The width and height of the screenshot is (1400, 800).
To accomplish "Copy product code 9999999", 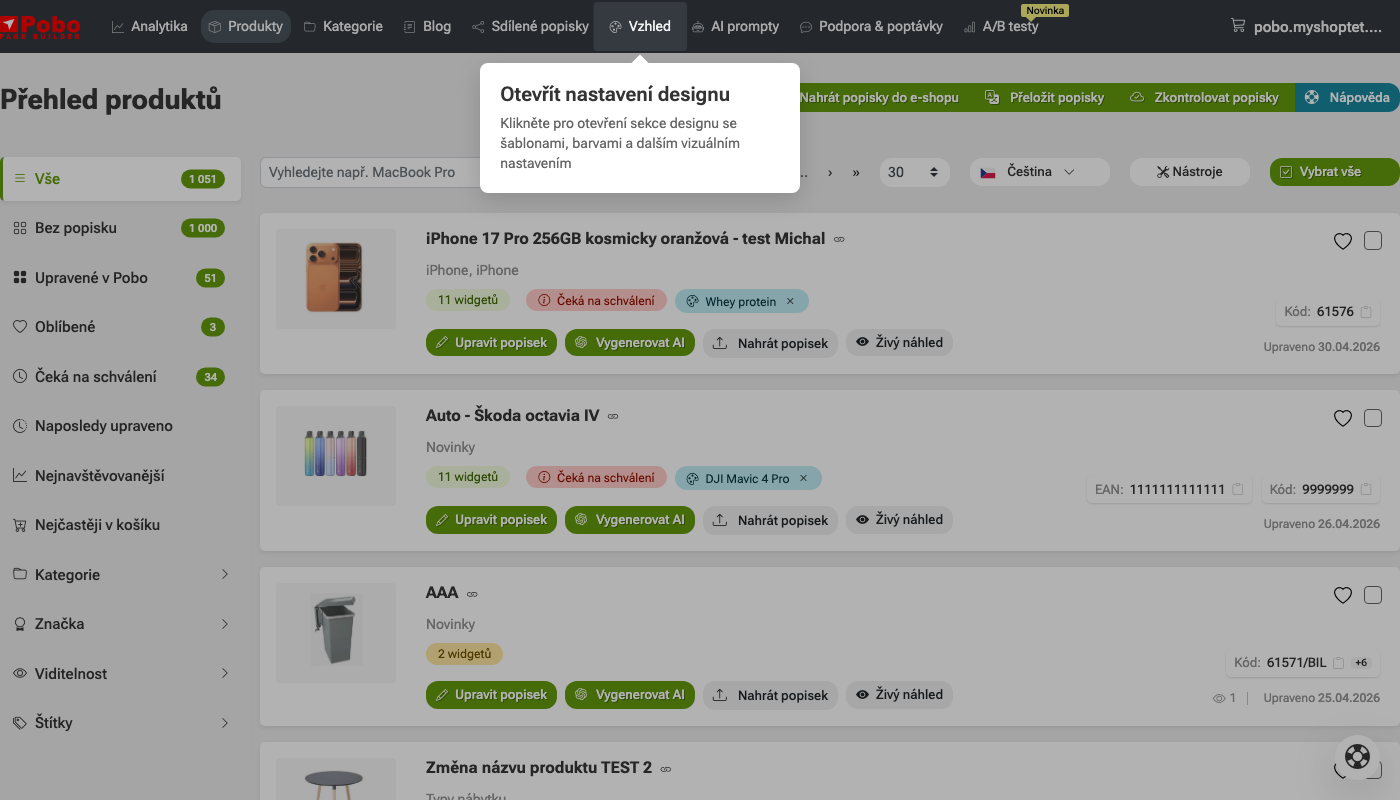I will [x=1366, y=490].
